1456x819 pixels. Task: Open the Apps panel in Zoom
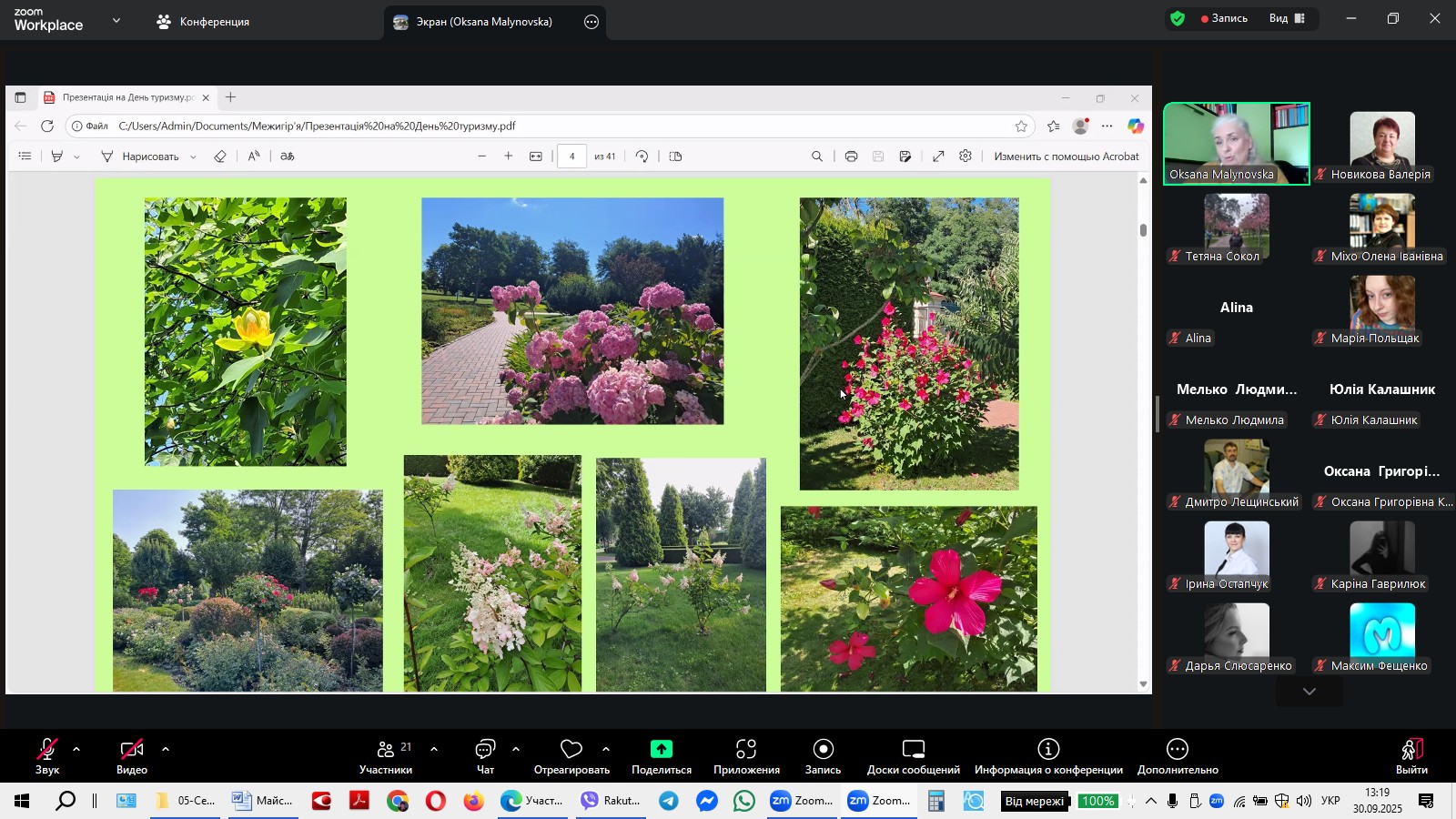click(x=746, y=755)
